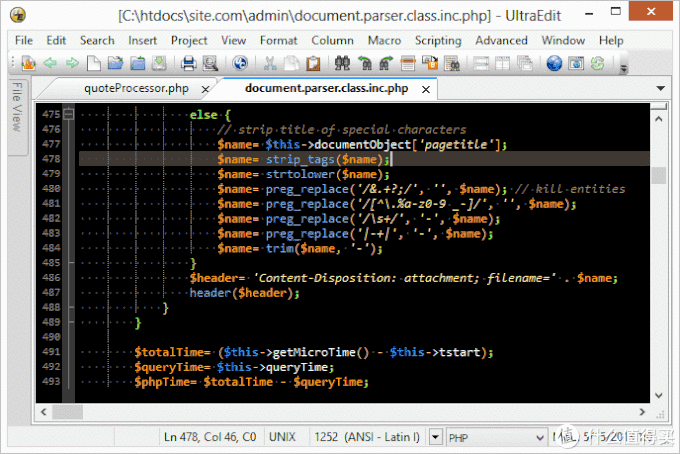The height and width of the screenshot is (454, 680).
Task: Click the vertical scrollbar down arrow
Action: [x=658, y=395]
